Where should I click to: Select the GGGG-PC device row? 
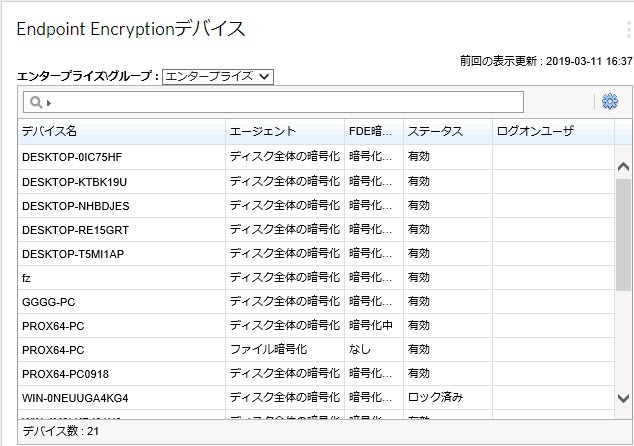(49, 301)
